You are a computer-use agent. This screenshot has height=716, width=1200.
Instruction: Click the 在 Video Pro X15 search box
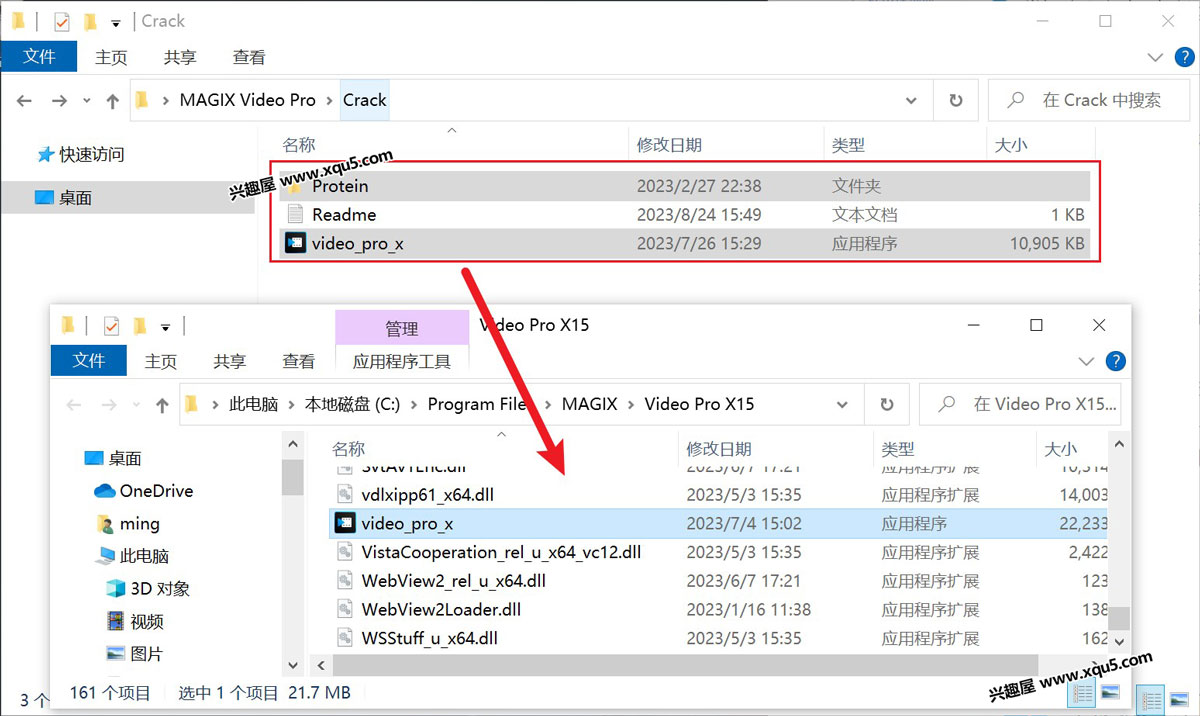1021,404
